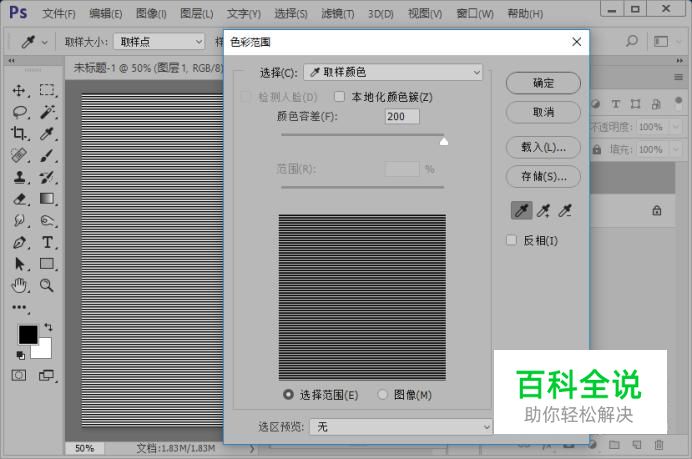This screenshot has width=692, height=459.
Task: Click the 颜色容差 value field
Action: 402,117
